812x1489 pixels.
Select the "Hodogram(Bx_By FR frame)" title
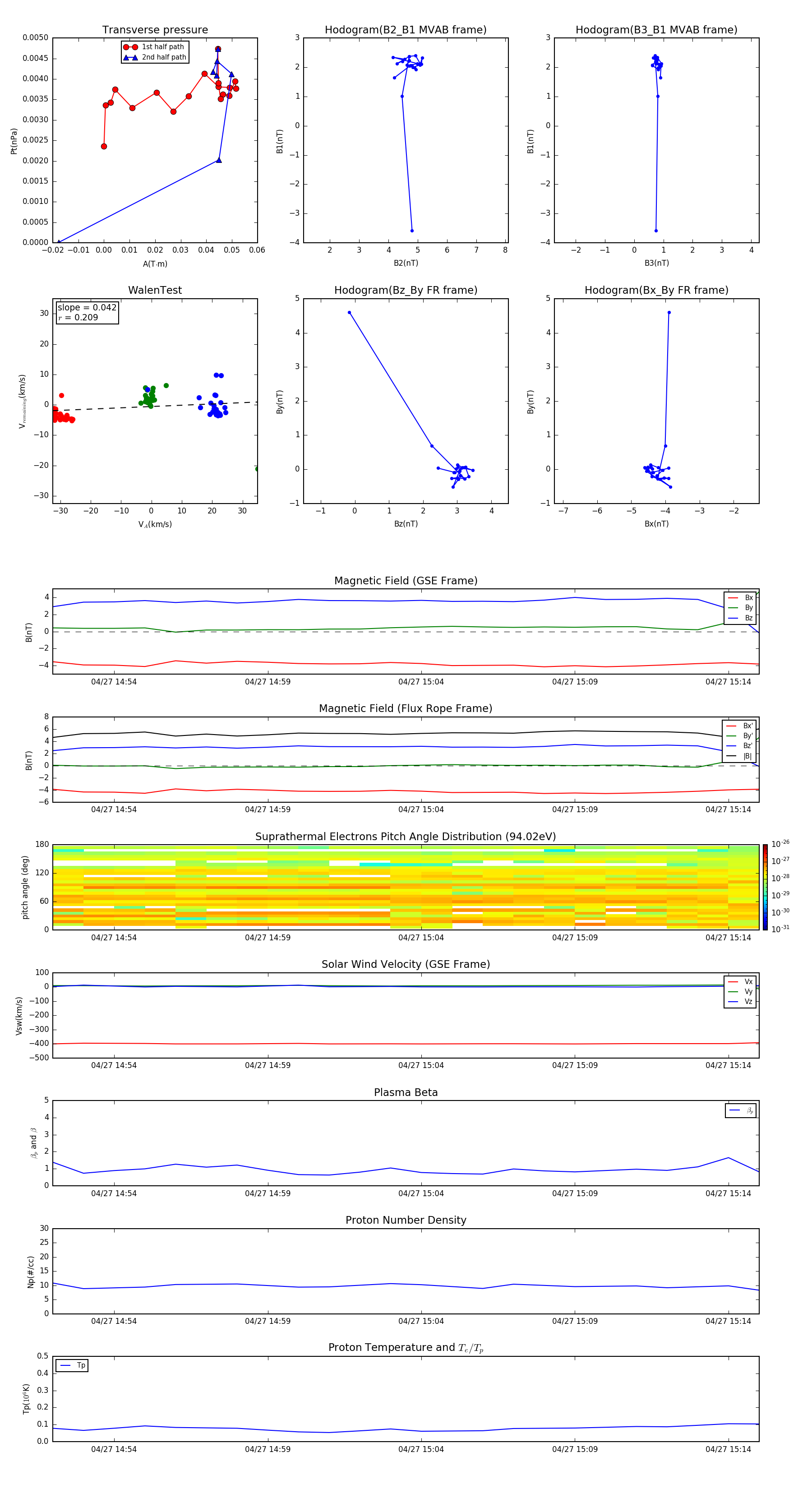tap(656, 290)
